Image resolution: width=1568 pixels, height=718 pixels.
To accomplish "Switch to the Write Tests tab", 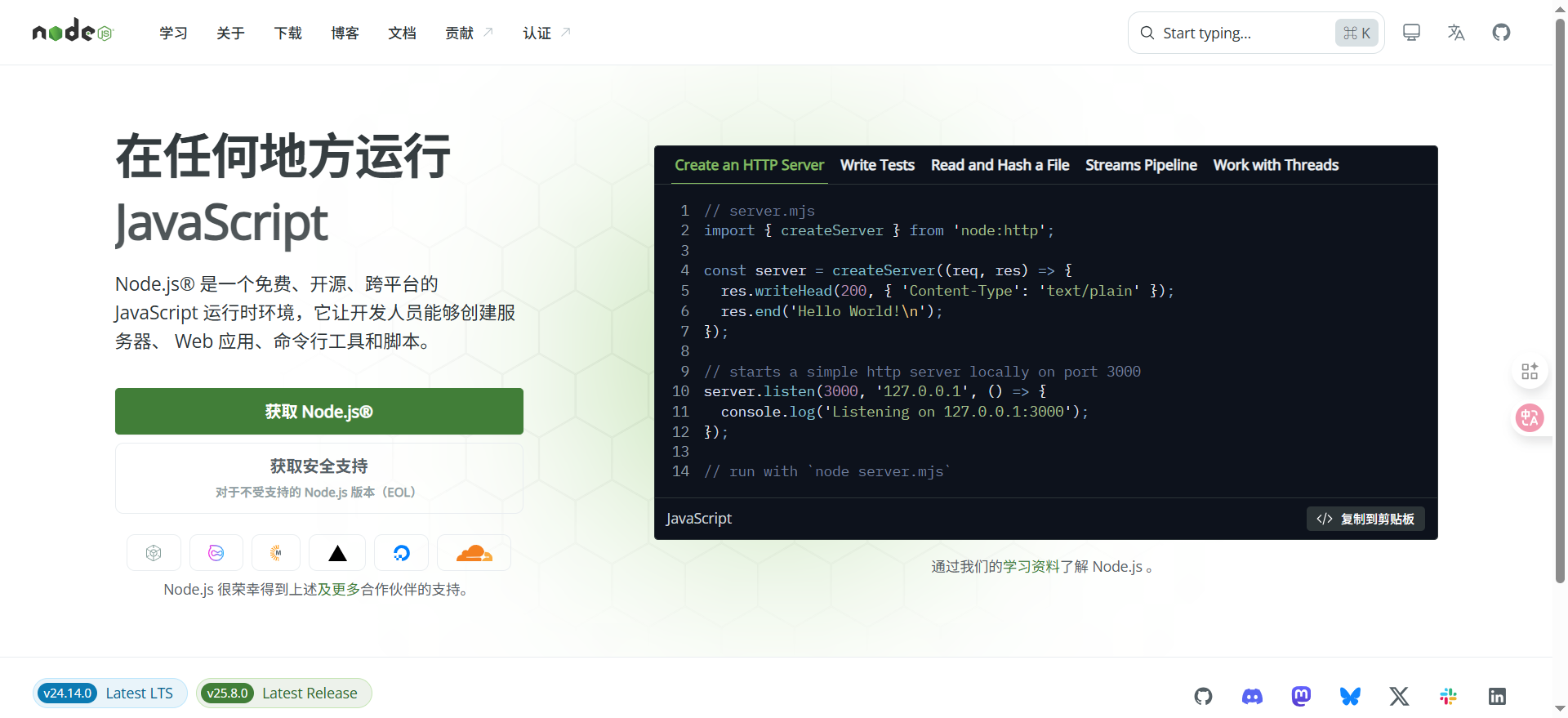I will click(877, 165).
